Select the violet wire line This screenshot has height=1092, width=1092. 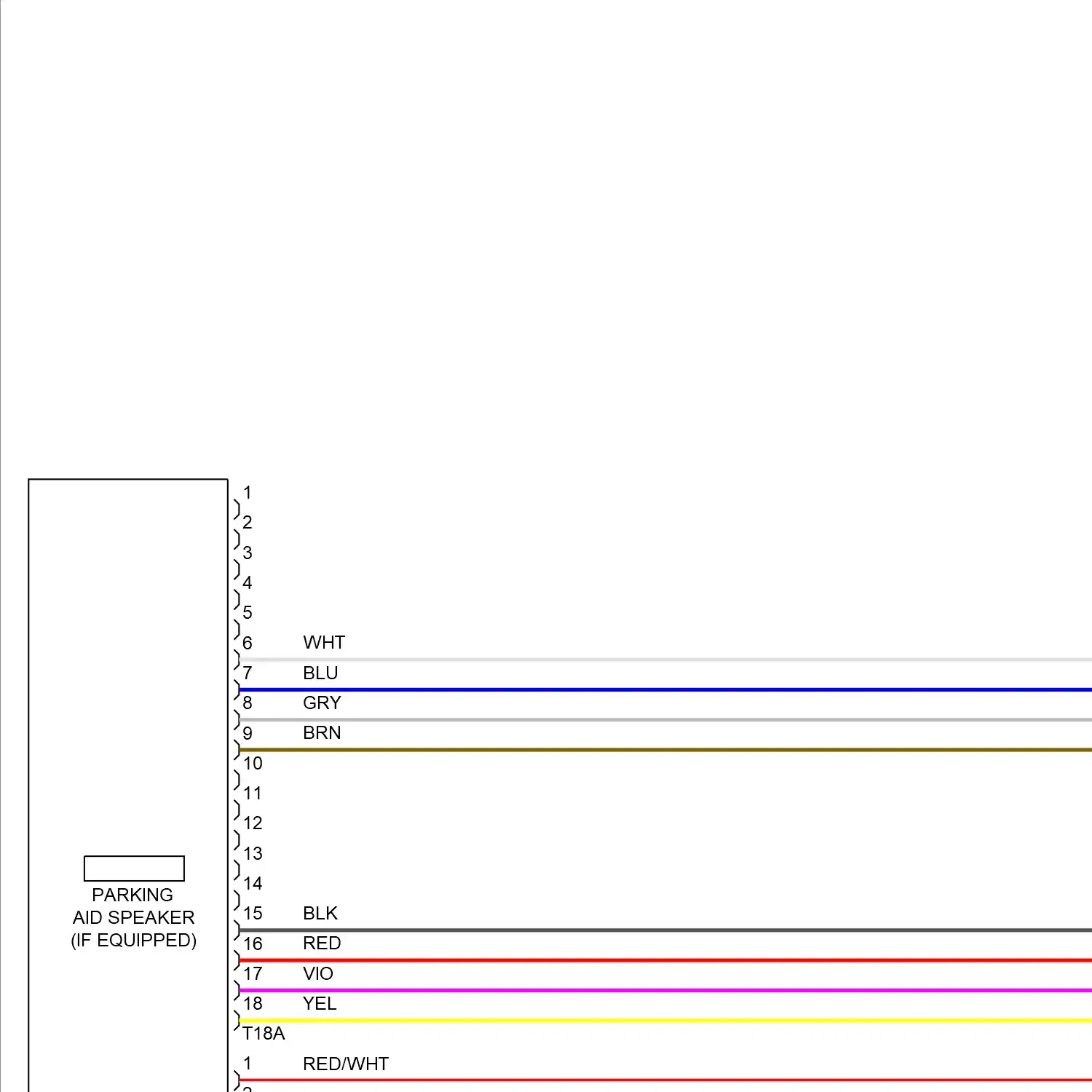pyautogui.click(x=665, y=990)
